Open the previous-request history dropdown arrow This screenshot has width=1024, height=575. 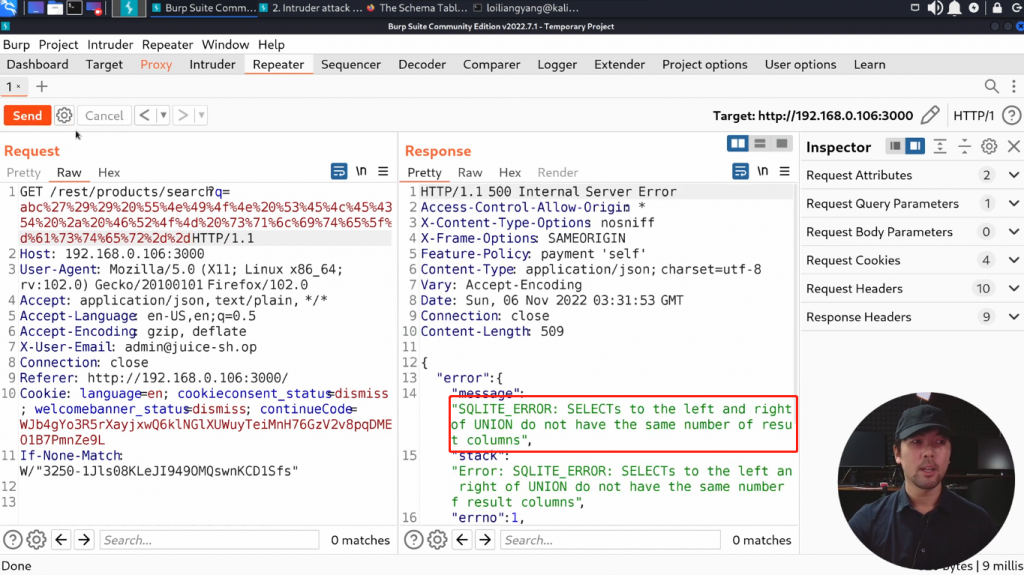[x=163, y=116]
